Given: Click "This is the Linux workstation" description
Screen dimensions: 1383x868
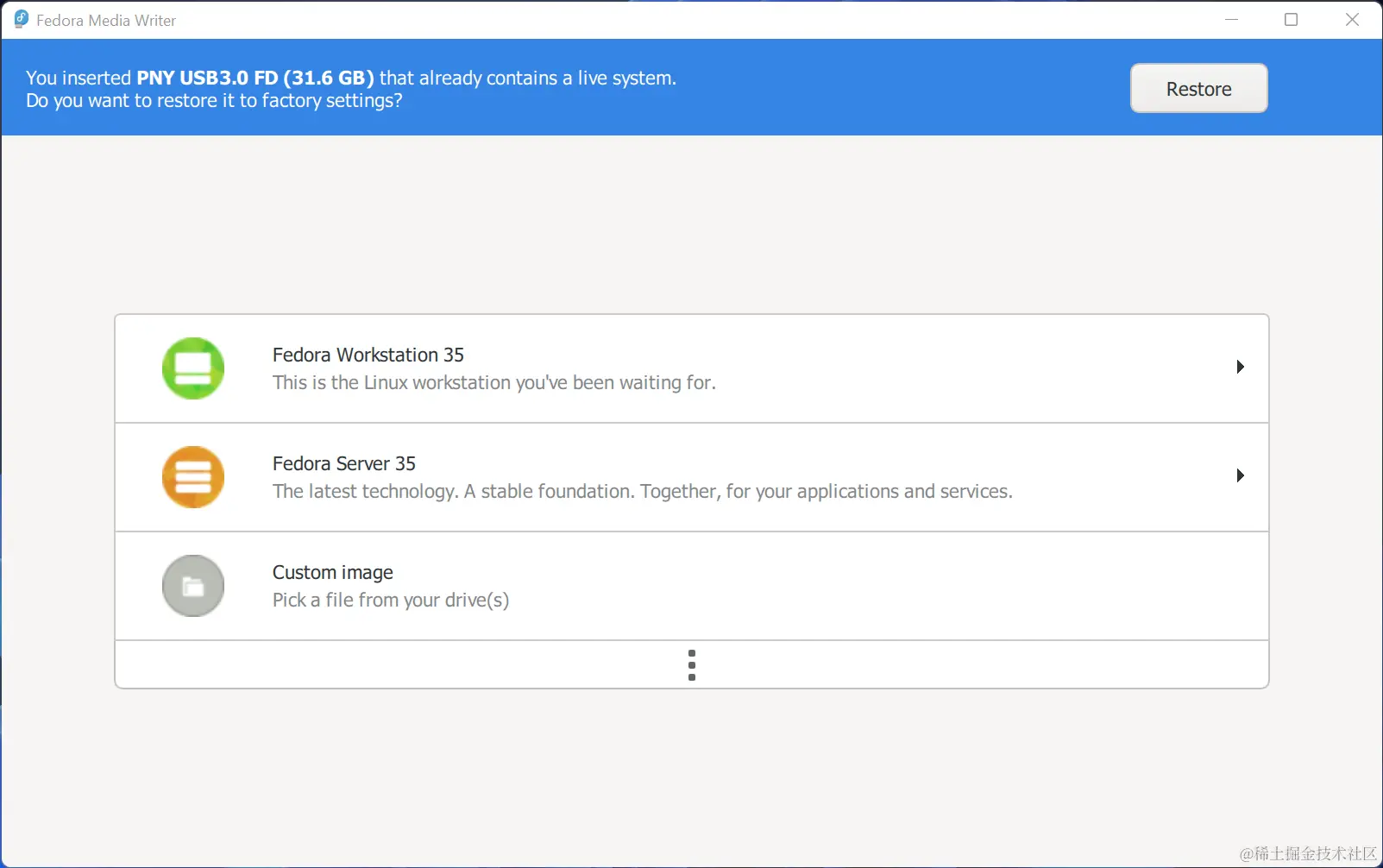Looking at the screenshot, I should [x=494, y=382].
